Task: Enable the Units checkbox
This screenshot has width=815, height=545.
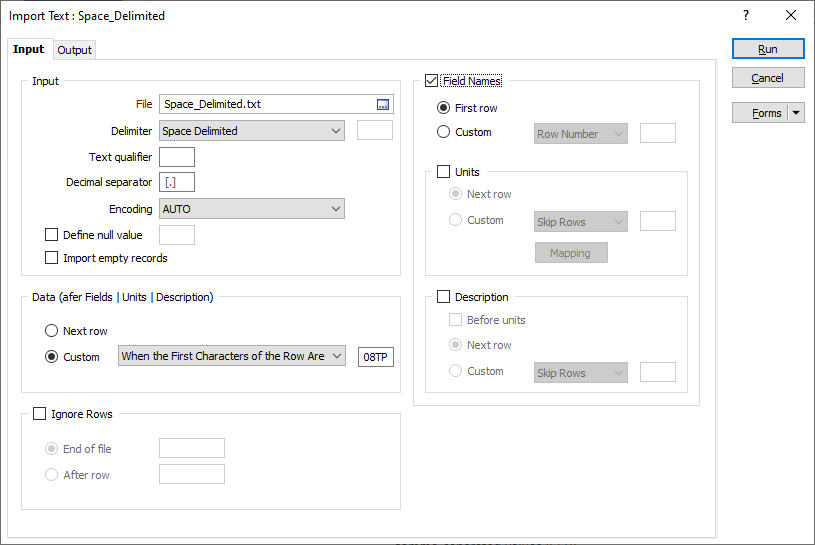Action: tap(443, 171)
